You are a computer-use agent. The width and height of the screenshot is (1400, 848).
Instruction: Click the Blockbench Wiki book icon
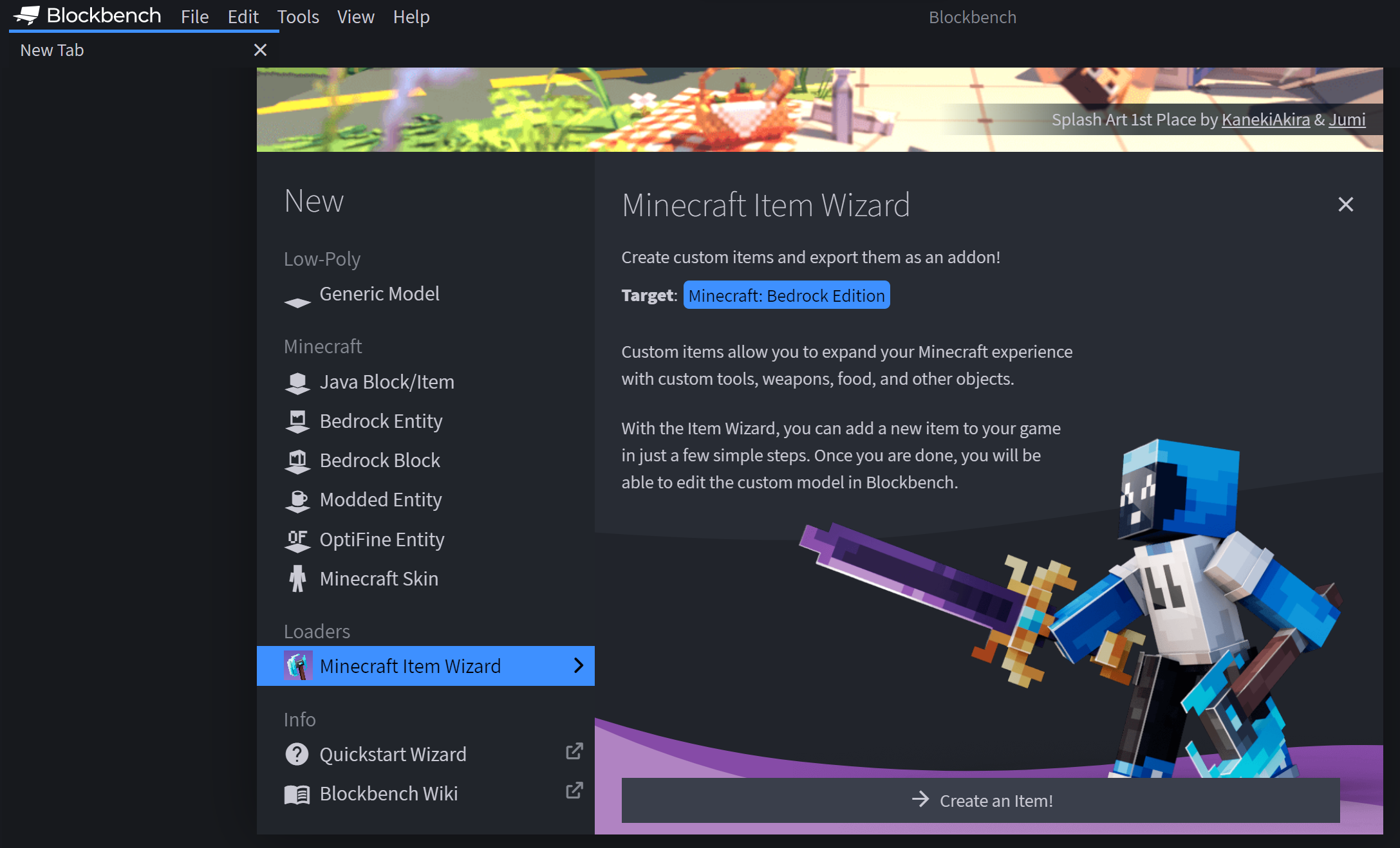click(297, 795)
